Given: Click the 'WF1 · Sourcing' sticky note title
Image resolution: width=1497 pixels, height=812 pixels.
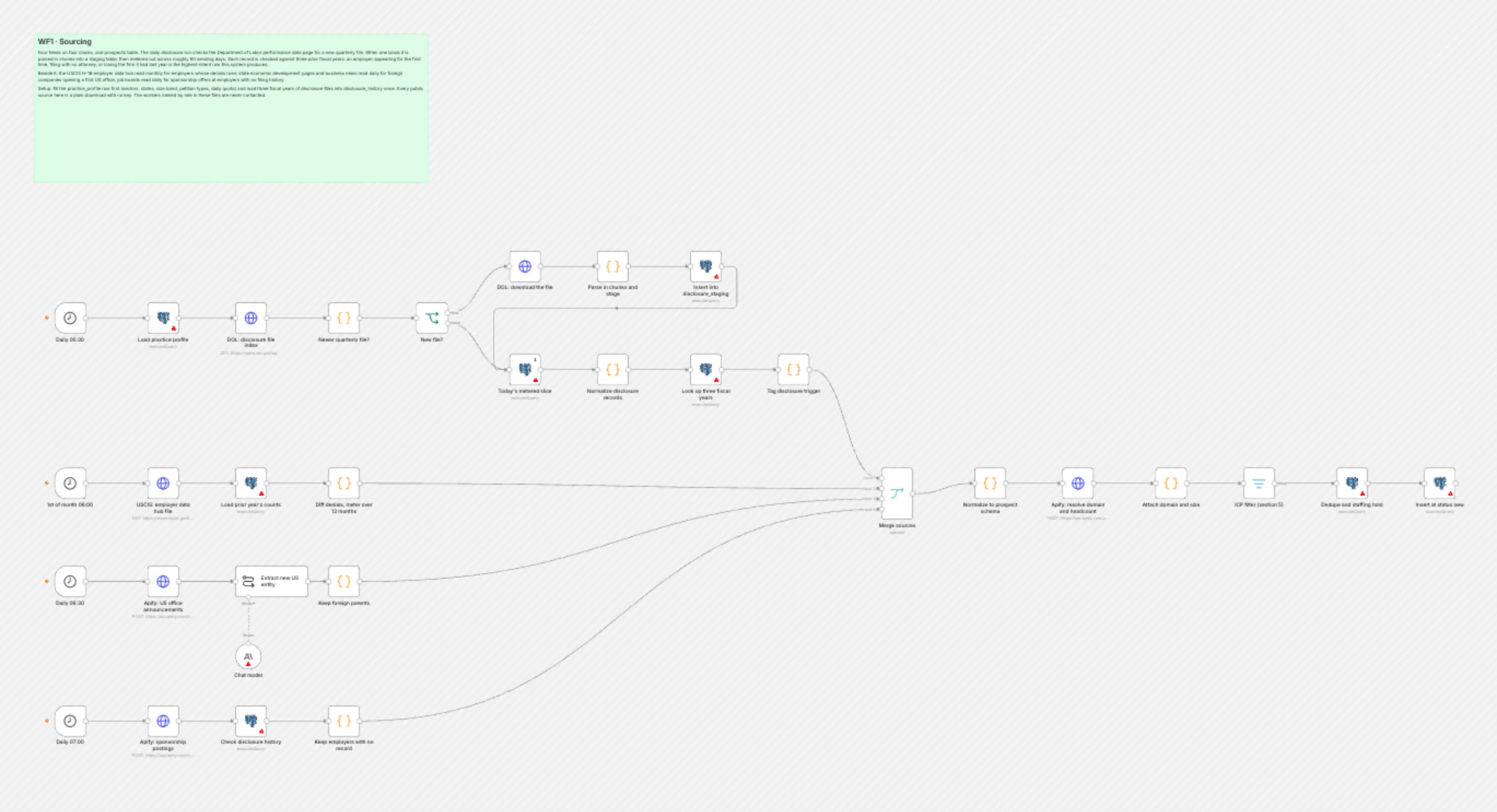Looking at the screenshot, I should [65, 42].
